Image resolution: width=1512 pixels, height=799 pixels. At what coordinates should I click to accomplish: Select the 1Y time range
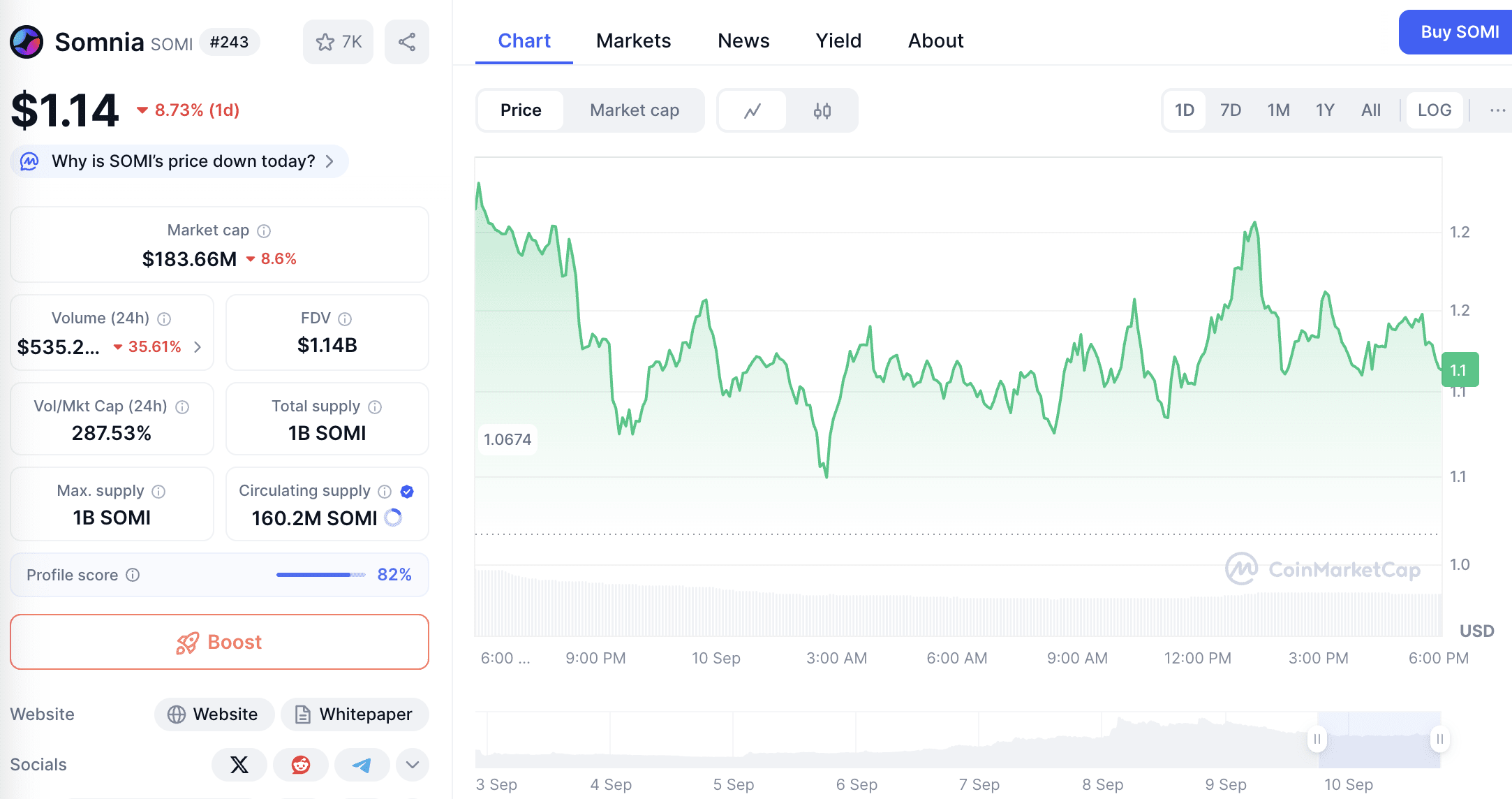click(x=1325, y=110)
